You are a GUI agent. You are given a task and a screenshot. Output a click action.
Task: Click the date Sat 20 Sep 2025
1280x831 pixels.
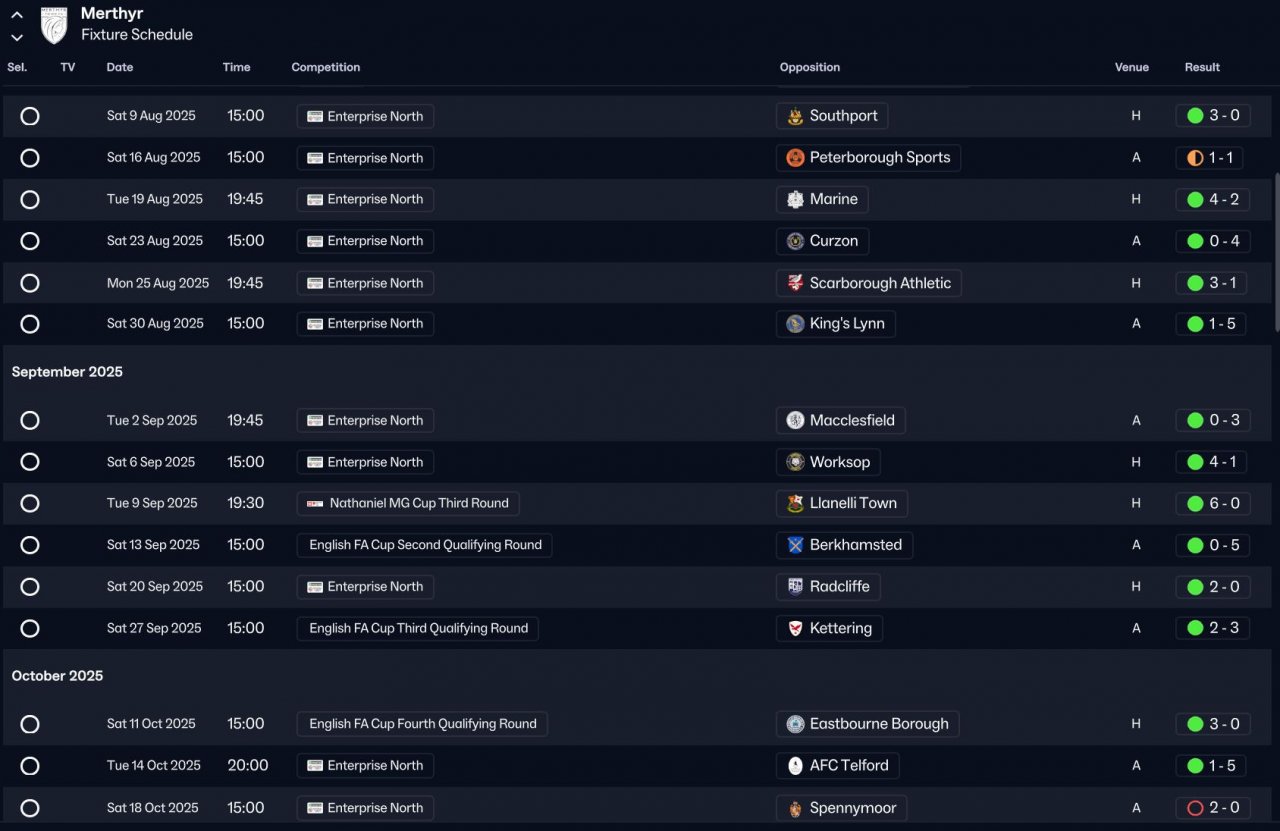click(155, 586)
